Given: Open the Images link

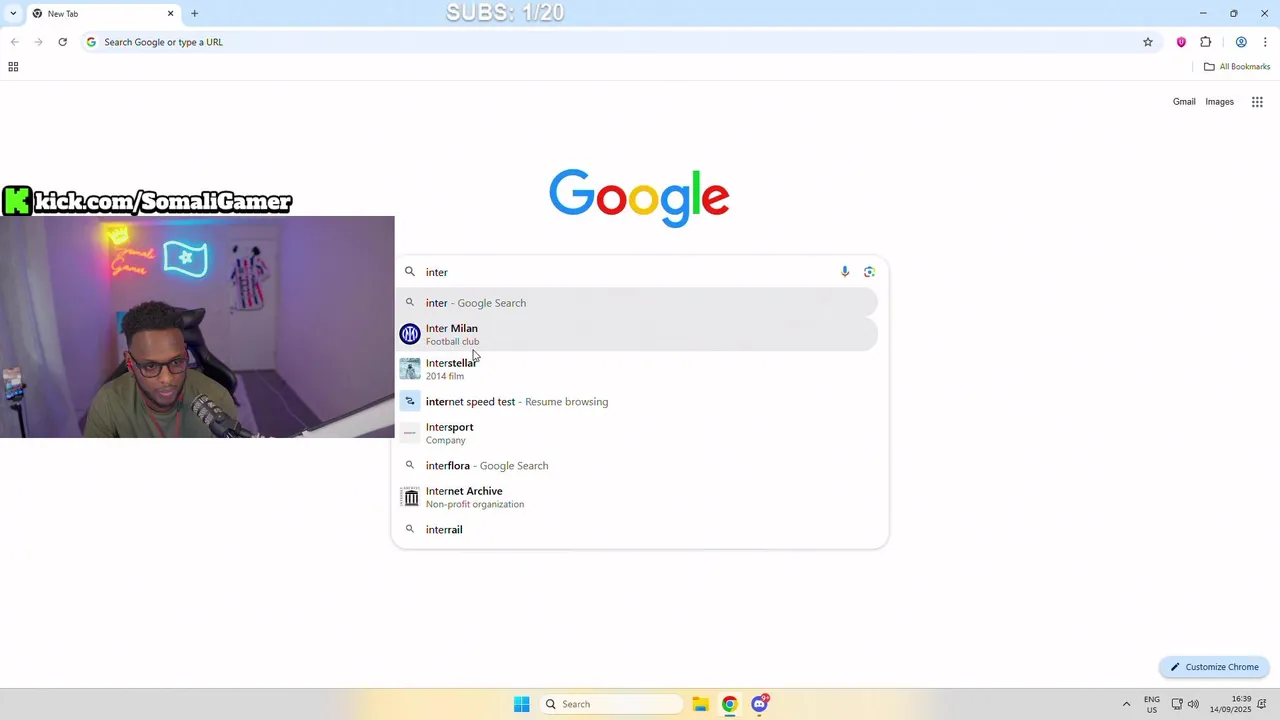Looking at the screenshot, I should pyautogui.click(x=1219, y=102).
